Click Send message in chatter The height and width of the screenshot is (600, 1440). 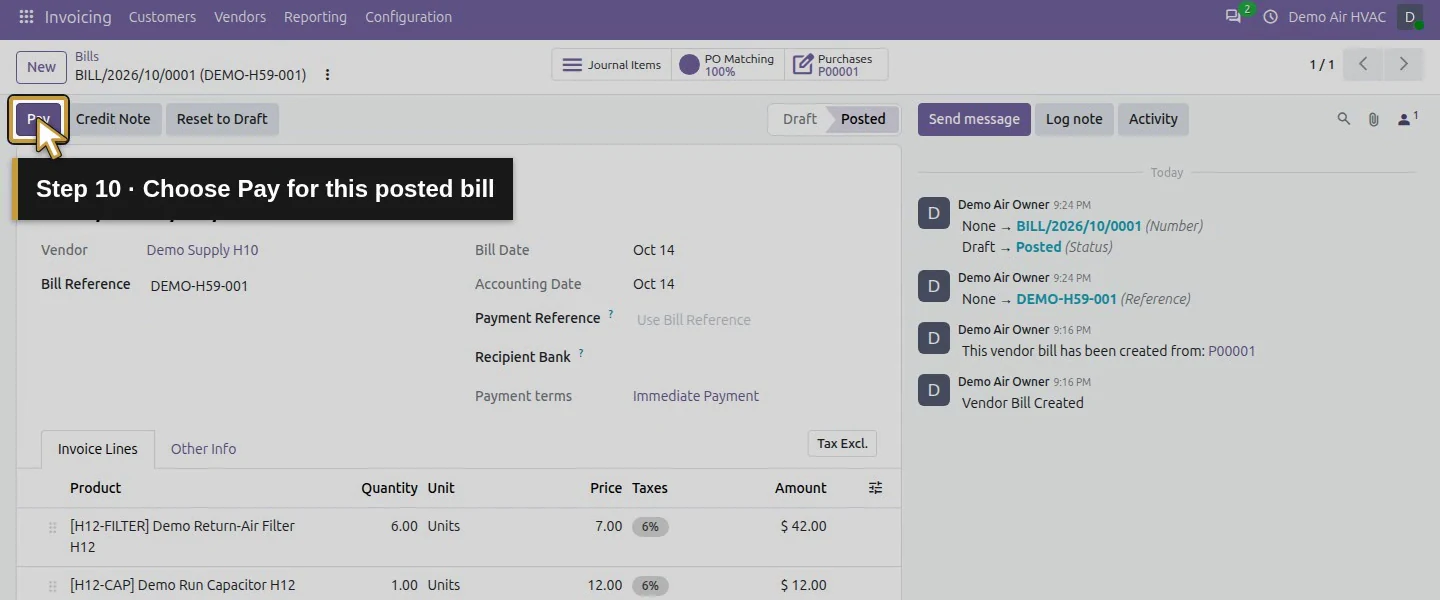pyautogui.click(x=974, y=119)
